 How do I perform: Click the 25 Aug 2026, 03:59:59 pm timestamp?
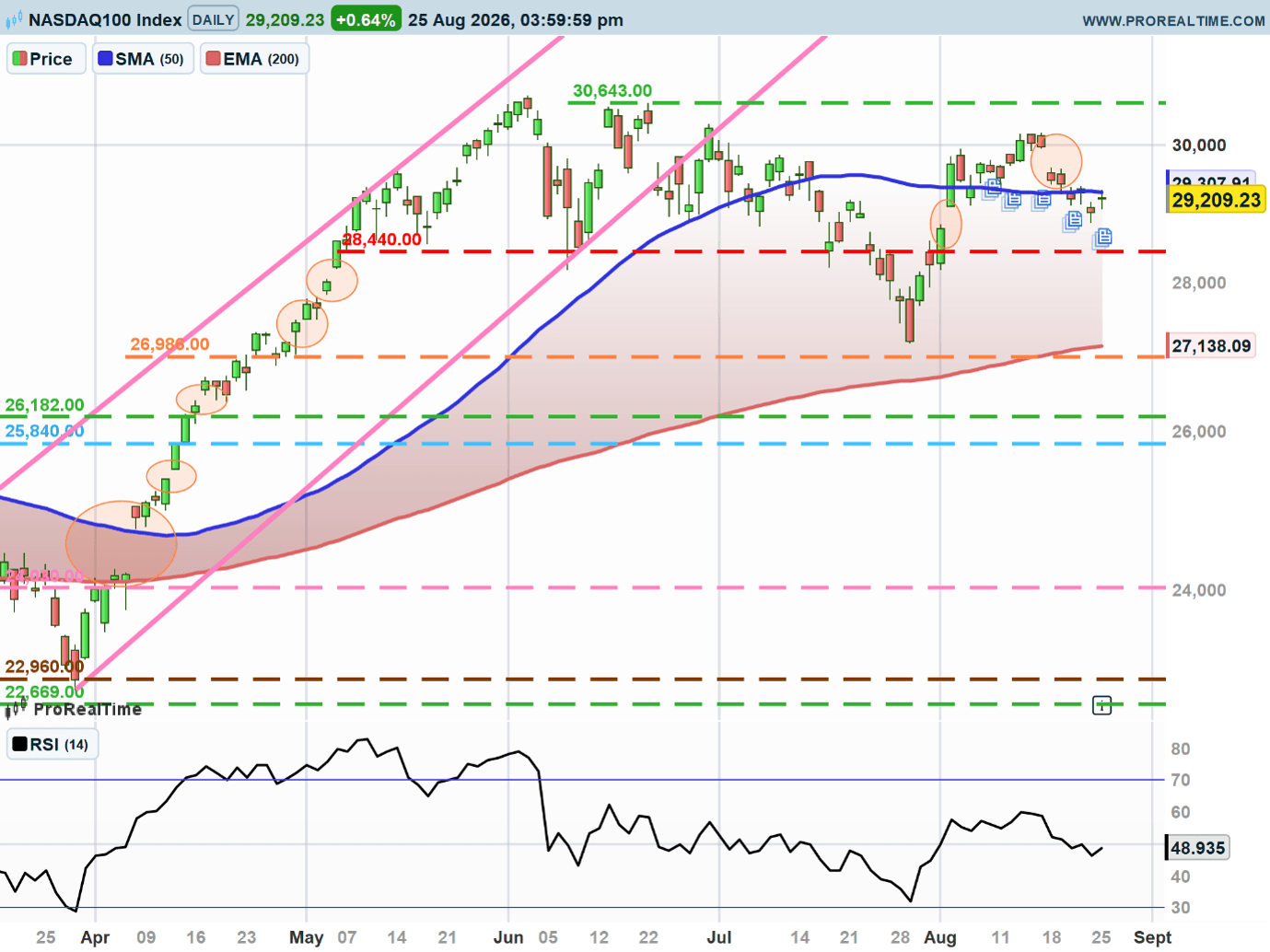(516, 19)
